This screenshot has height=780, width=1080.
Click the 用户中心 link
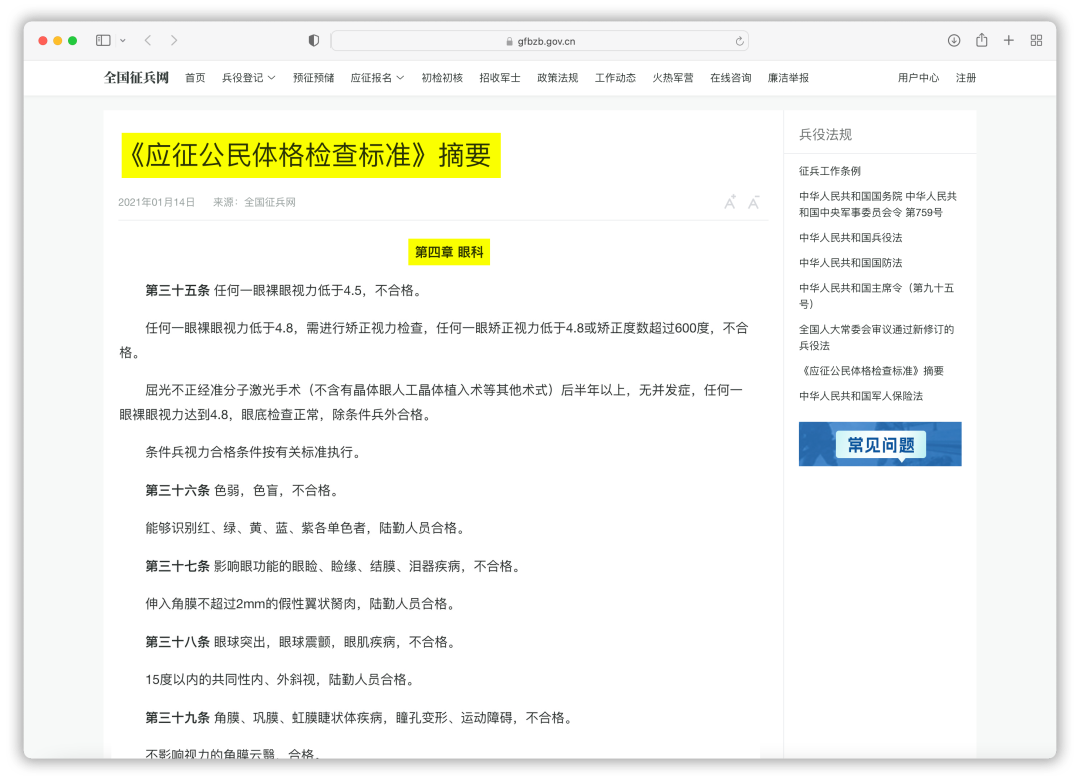point(917,77)
